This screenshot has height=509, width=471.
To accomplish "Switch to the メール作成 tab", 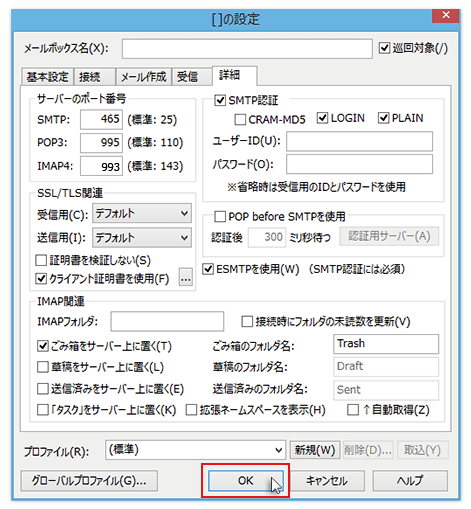I will [143, 77].
